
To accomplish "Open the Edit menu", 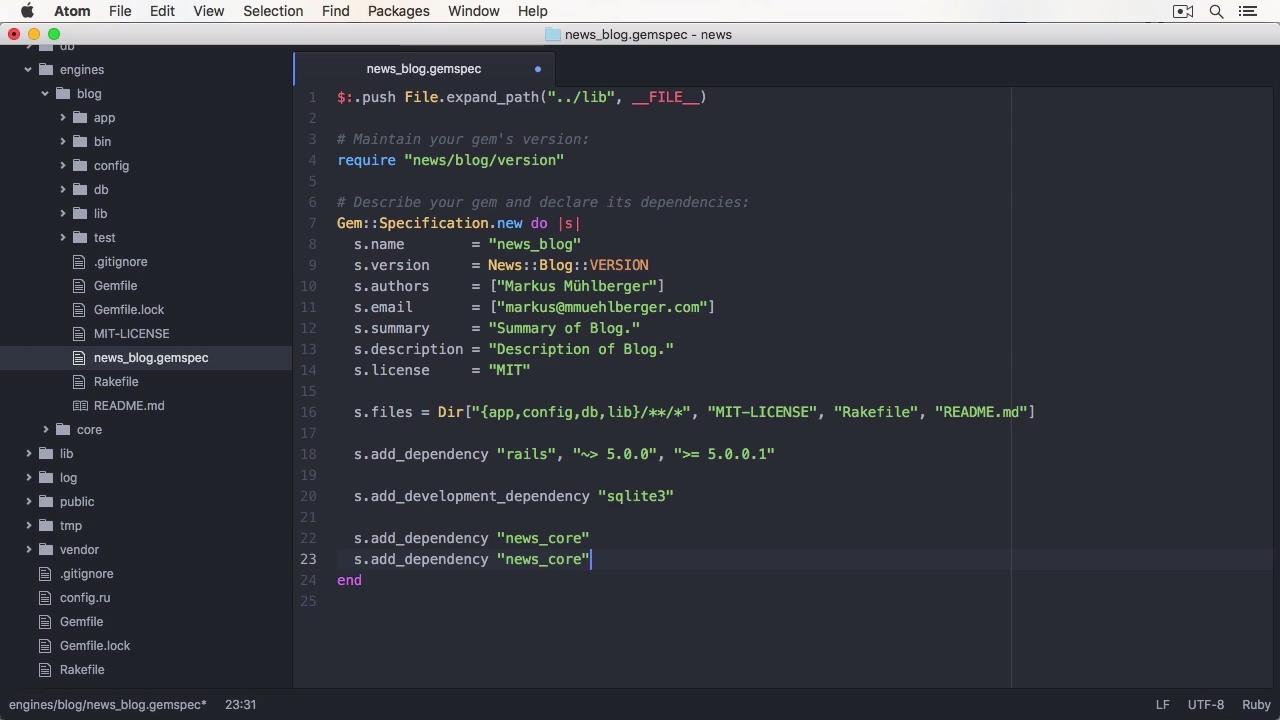I will [162, 11].
